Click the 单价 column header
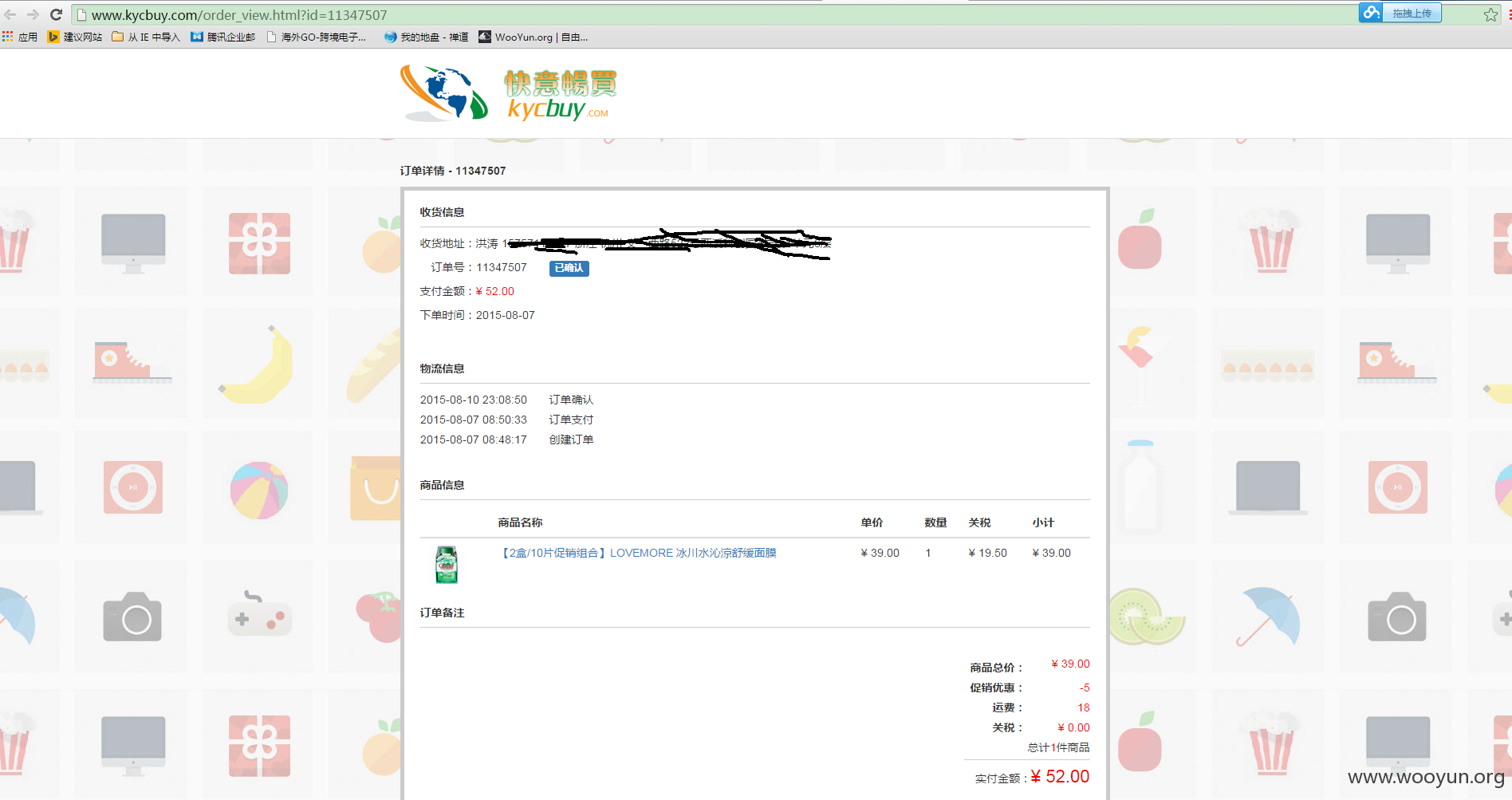Screen dimensions: 1512x800 [872, 522]
